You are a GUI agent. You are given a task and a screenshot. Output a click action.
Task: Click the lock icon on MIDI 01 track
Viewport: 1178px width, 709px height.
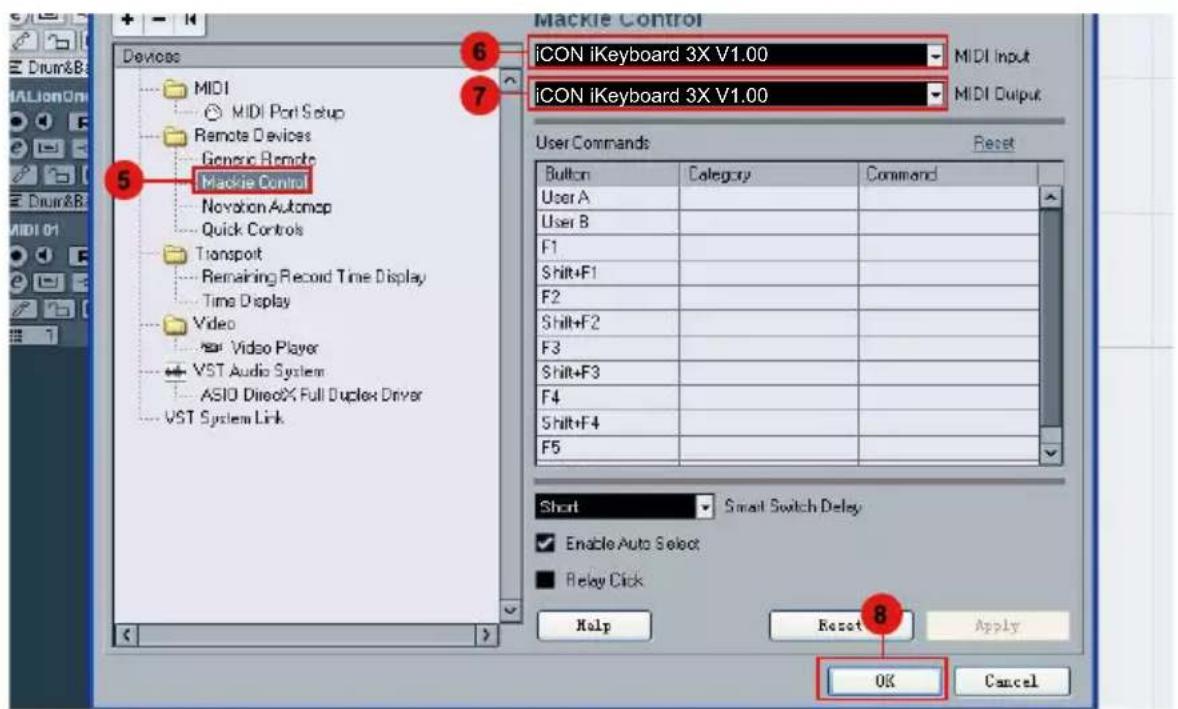point(59,309)
